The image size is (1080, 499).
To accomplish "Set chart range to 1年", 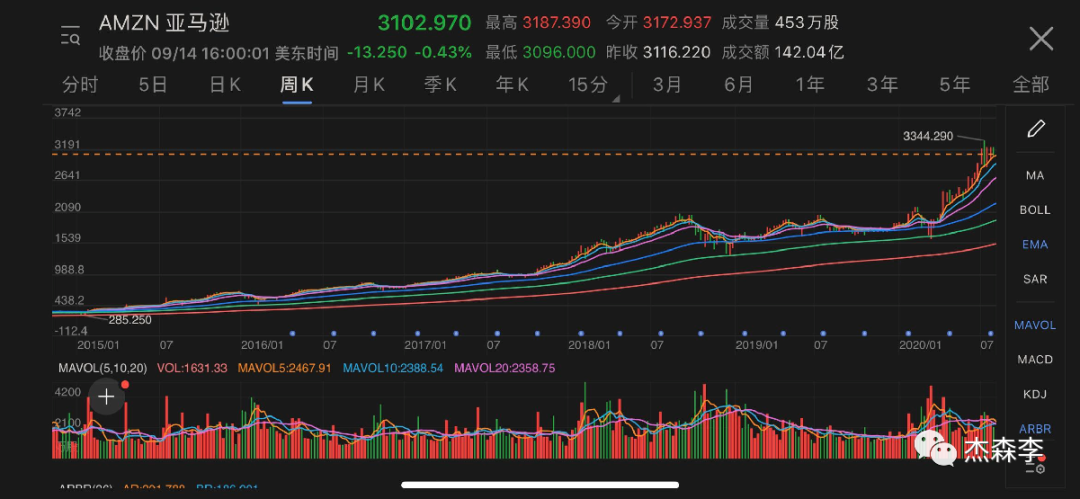I will pos(810,85).
